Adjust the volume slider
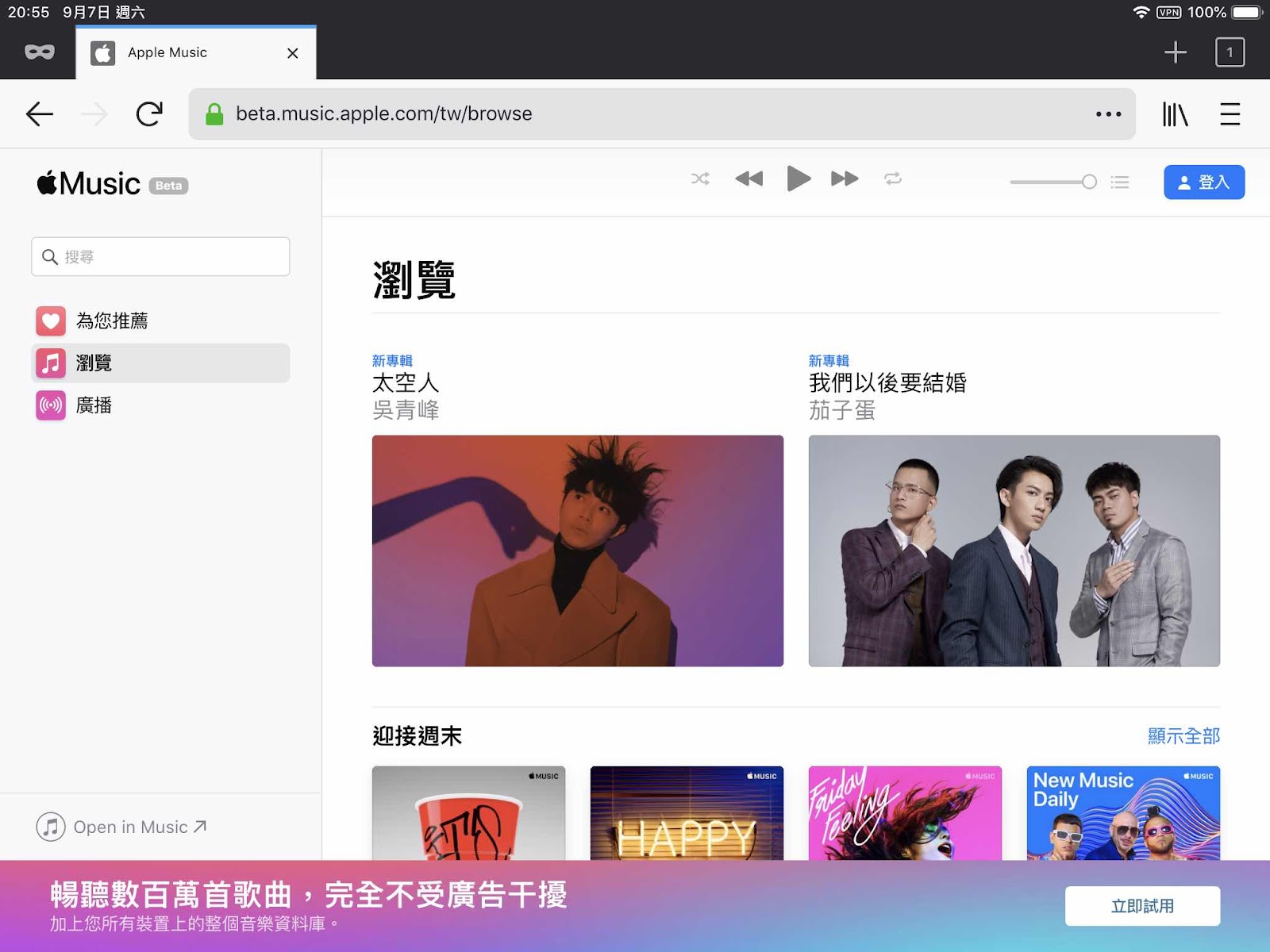Viewport: 1270px width, 952px height. tap(1053, 182)
